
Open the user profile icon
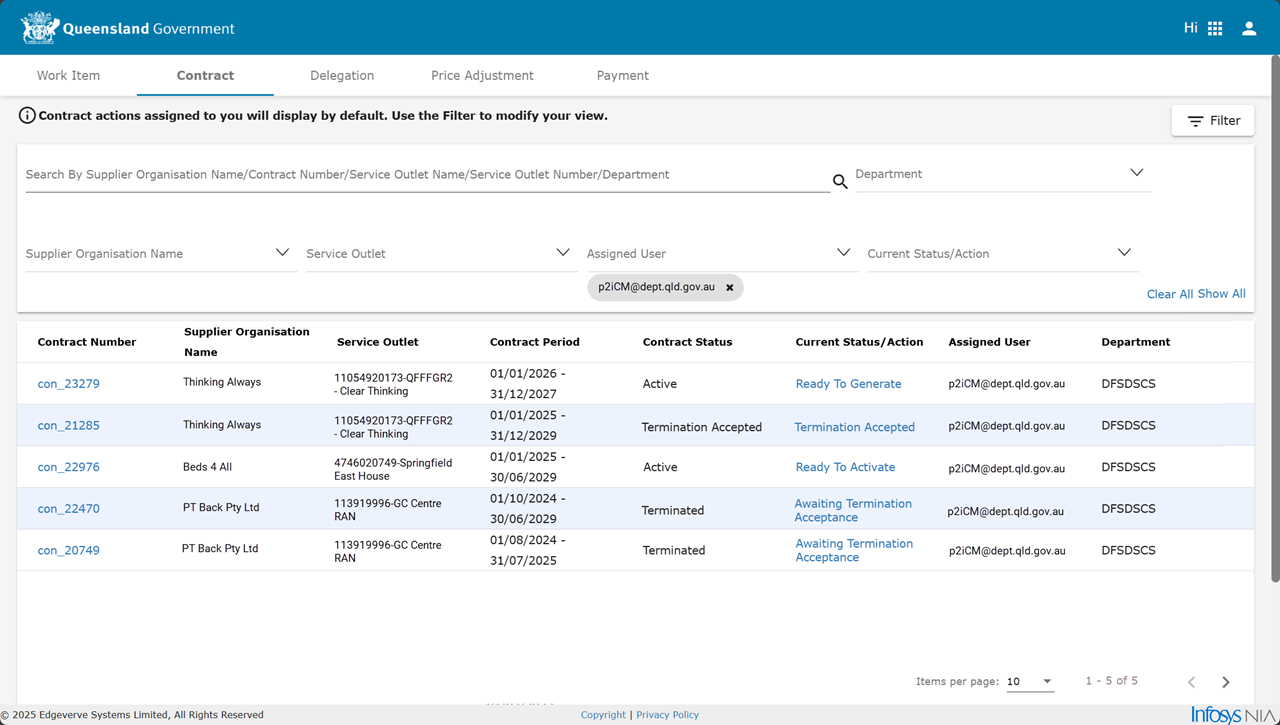pyautogui.click(x=1249, y=29)
